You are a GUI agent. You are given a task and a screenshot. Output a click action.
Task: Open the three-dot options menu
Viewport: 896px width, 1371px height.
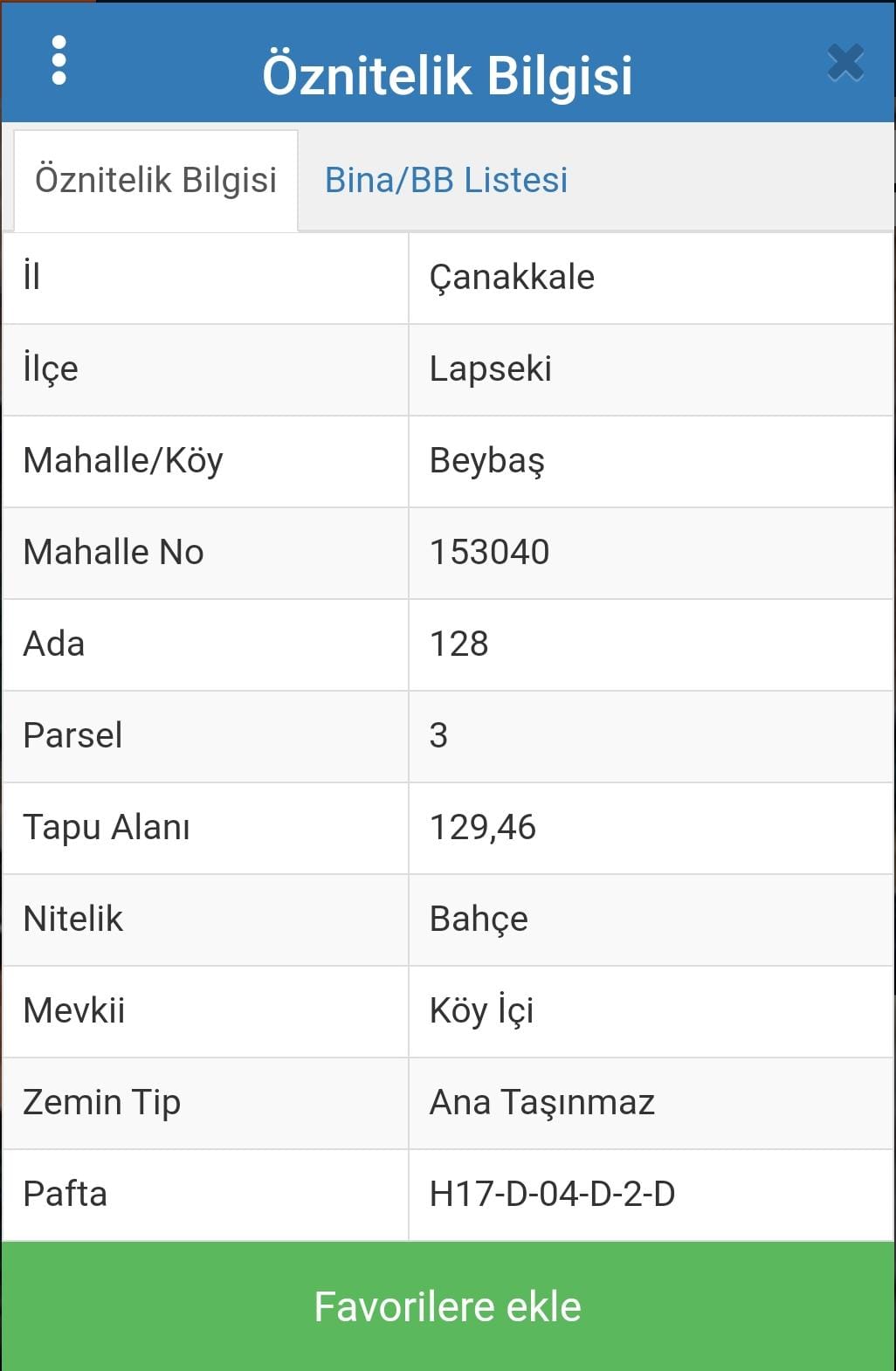point(59,60)
